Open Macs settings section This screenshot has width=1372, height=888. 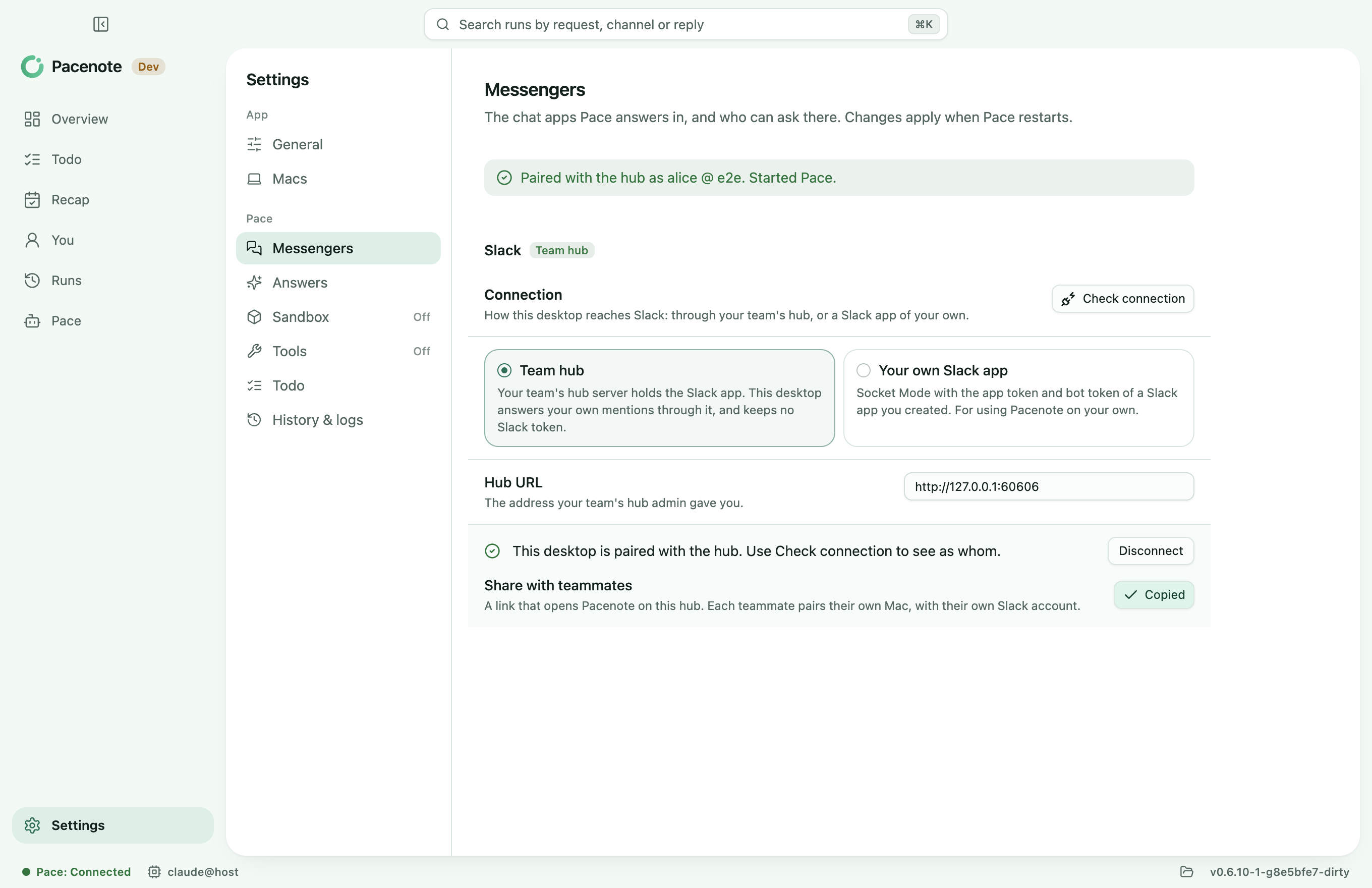click(x=338, y=179)
